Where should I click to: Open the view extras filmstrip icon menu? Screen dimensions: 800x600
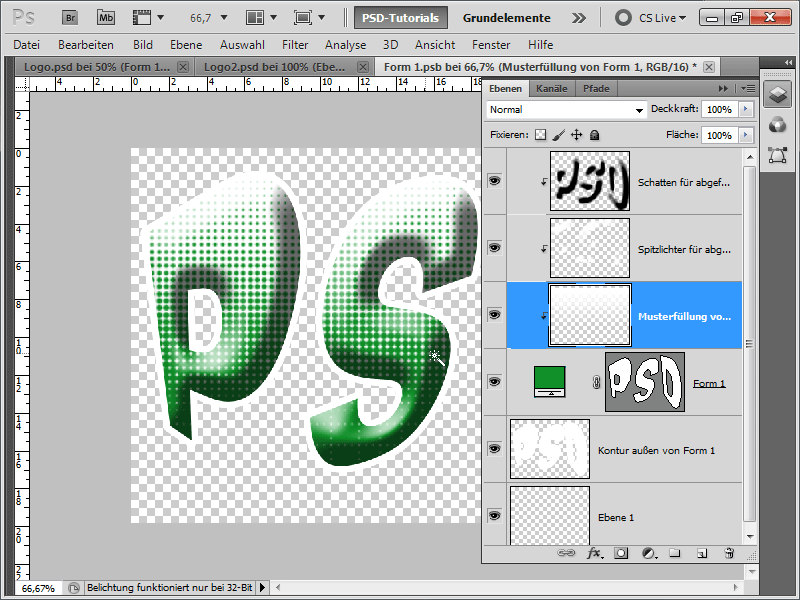(148, 18)
